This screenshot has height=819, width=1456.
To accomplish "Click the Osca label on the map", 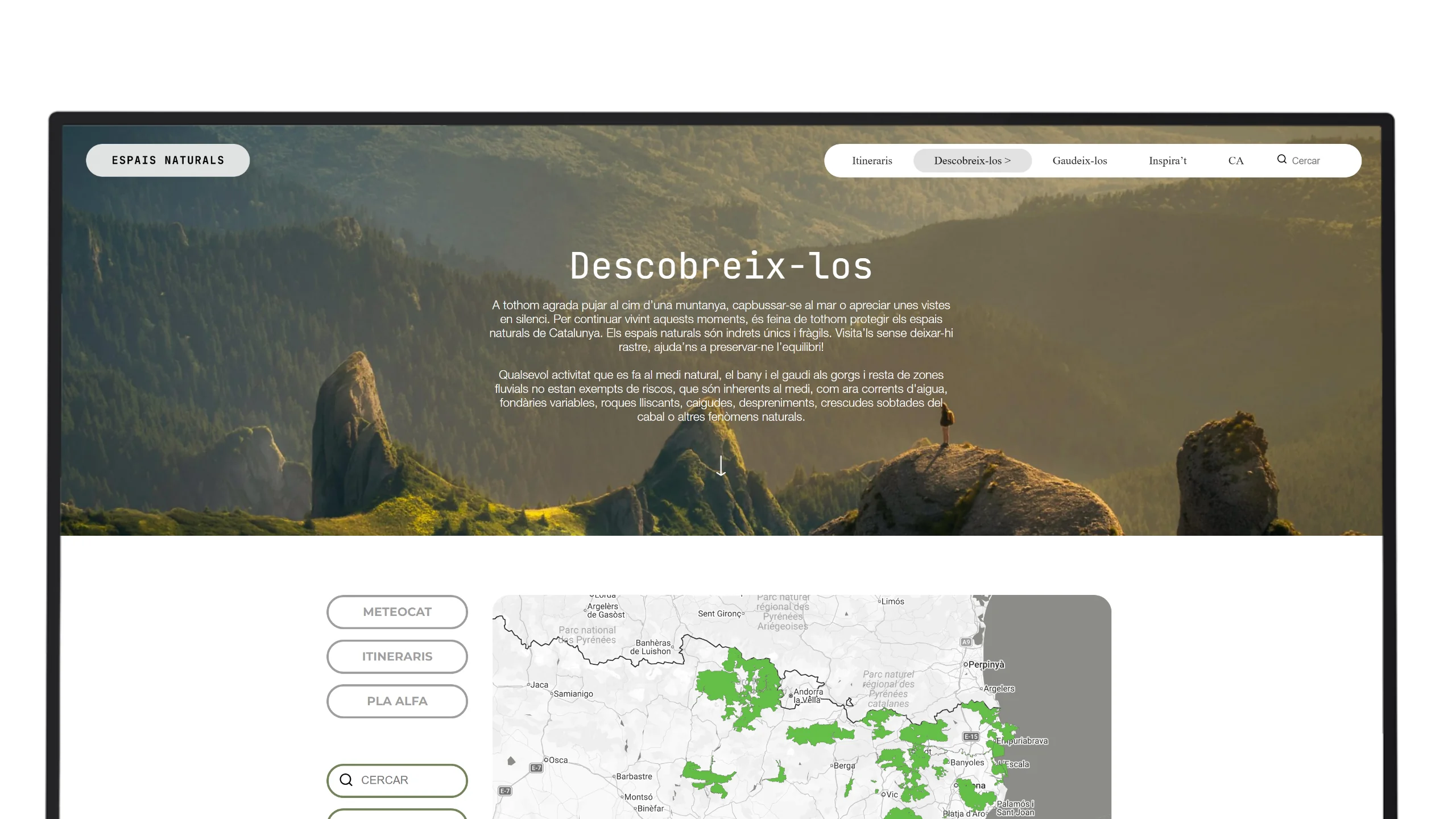I will [558, 760].
